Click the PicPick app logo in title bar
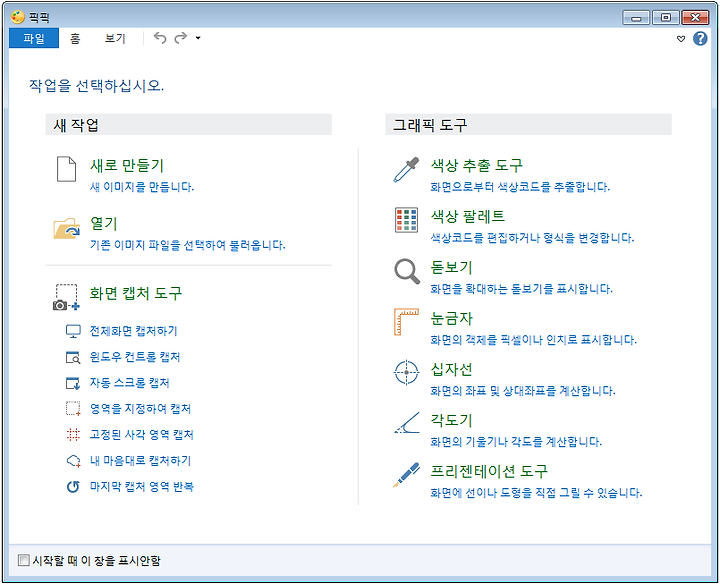This screenshot has height=584, width=720. click(17, 17)
